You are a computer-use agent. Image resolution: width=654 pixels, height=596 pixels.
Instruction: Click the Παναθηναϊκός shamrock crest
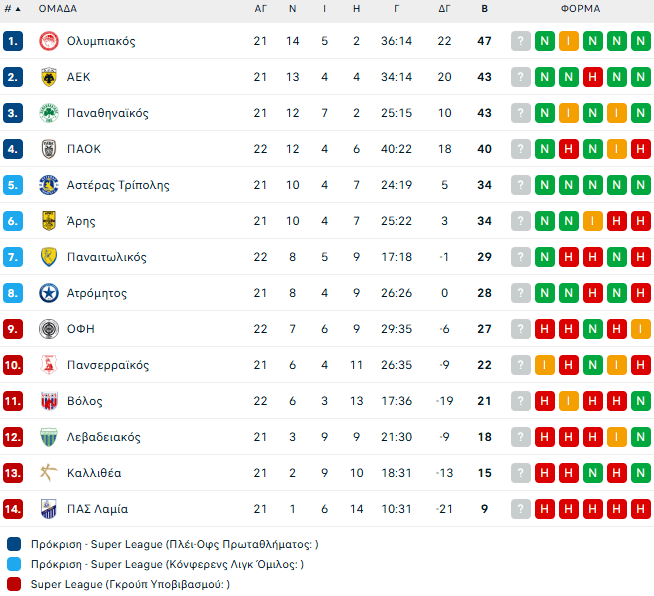pos(48,113)
